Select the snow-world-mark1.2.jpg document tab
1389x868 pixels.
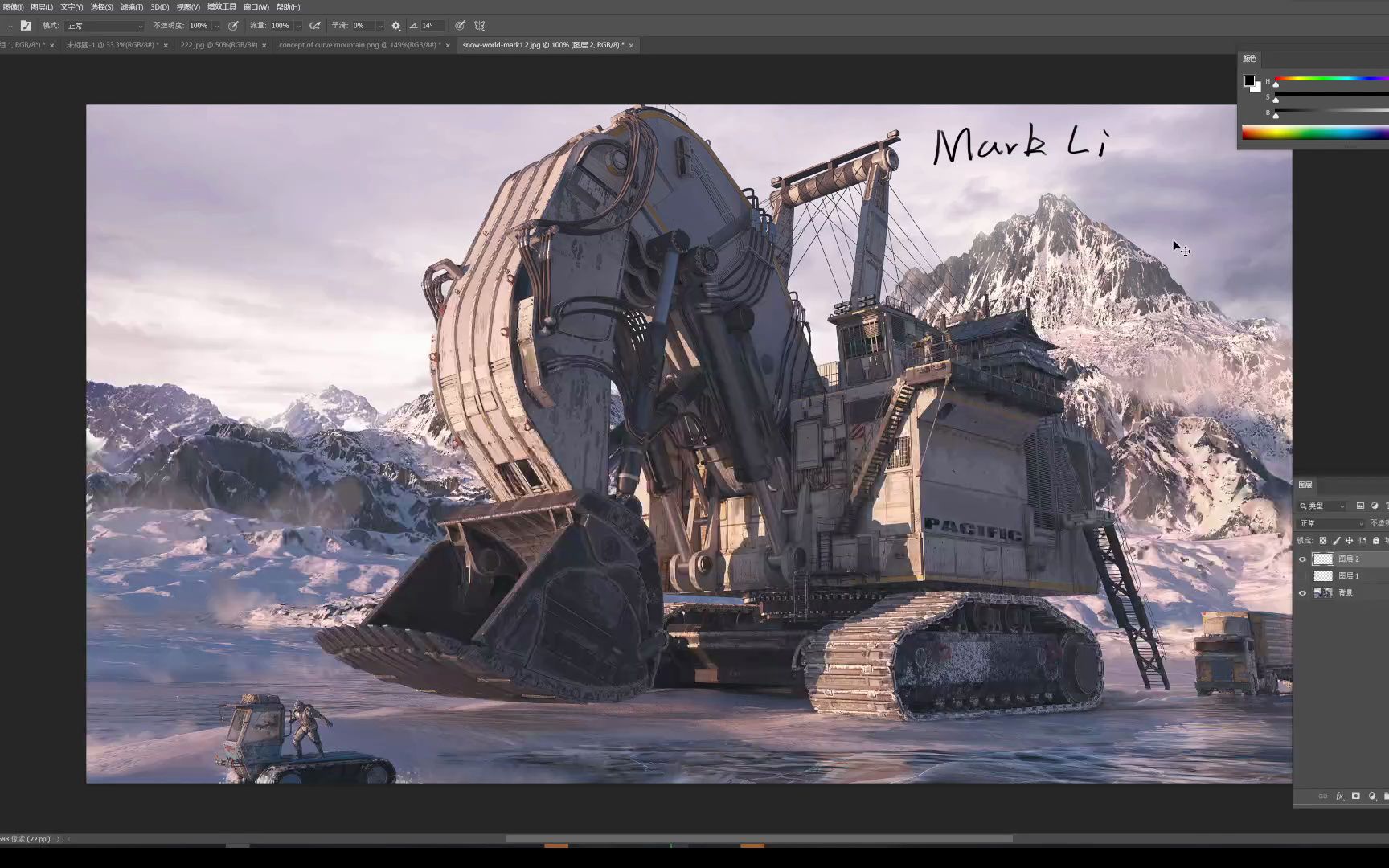coord(543,45)
